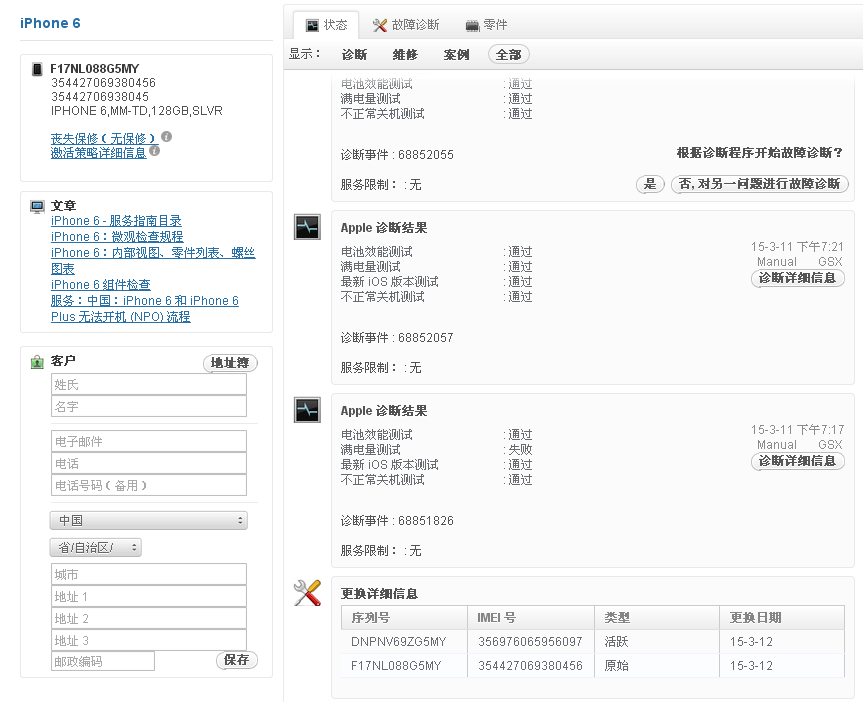Viewport: 863px width, 702px height.
Task: Click the 活跃 type cell
Action: pyautogui.click(x=657, y=641)
